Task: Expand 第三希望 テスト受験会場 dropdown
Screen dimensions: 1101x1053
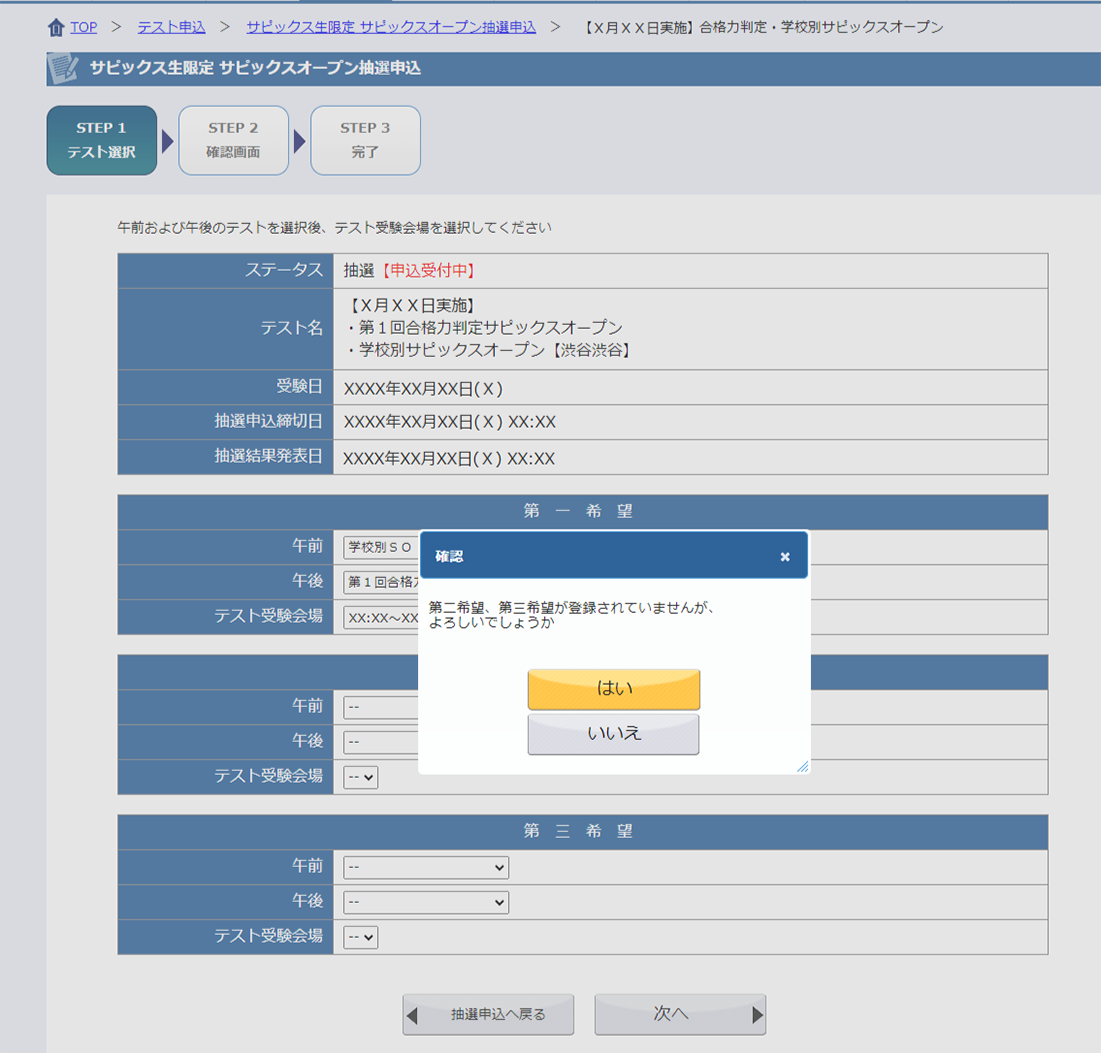Action: click(x=361, y=937)
